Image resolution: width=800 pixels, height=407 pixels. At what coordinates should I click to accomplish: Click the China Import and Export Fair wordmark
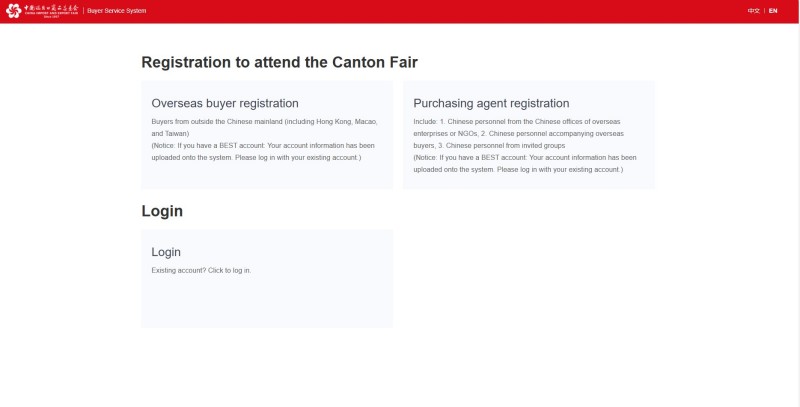(x=52, y=11)
